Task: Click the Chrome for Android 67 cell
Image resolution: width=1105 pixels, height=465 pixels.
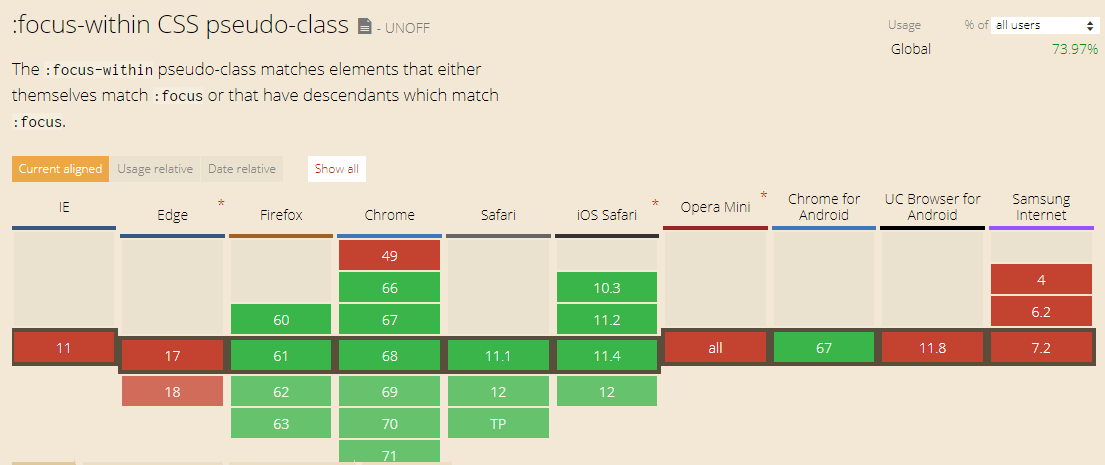Action: tap(824, 347)
